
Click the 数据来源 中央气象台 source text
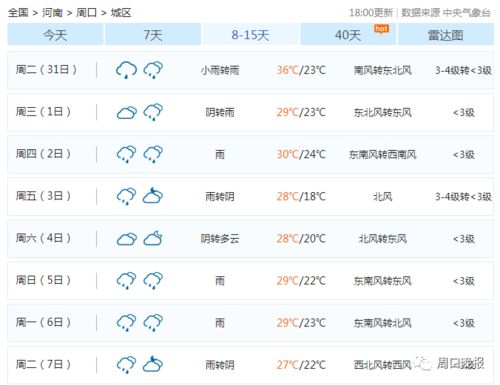click(x=446, y=13)
